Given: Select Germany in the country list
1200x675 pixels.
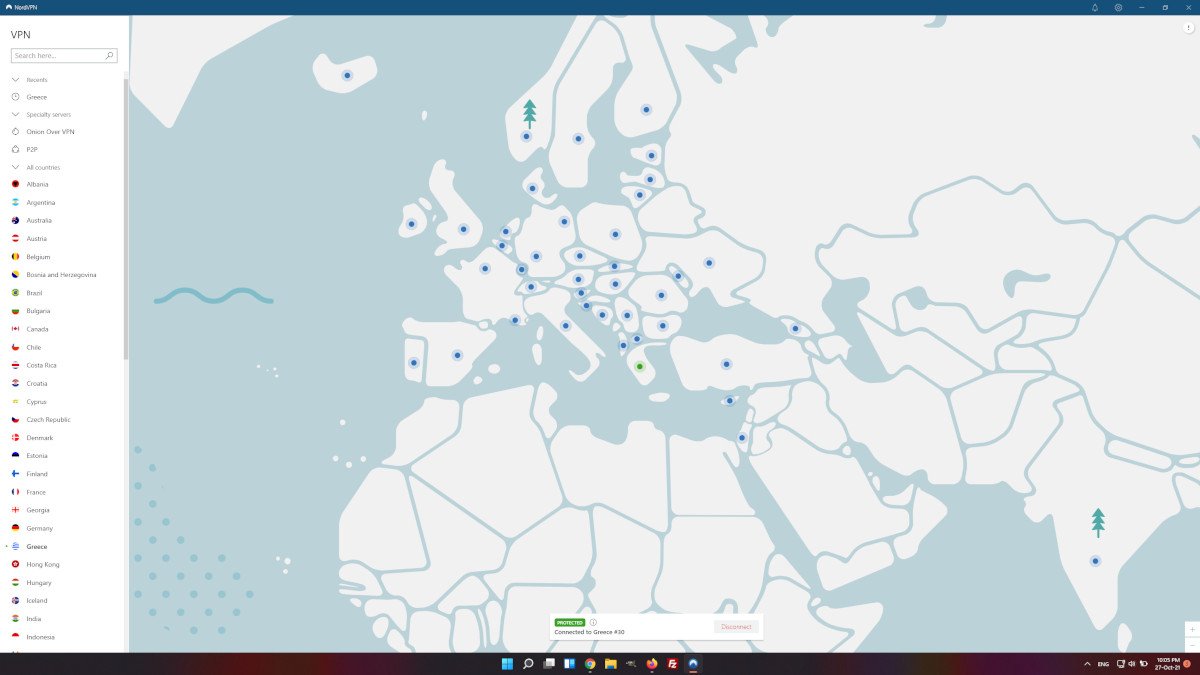Looking at the screenshot, I should pos(40,528).
